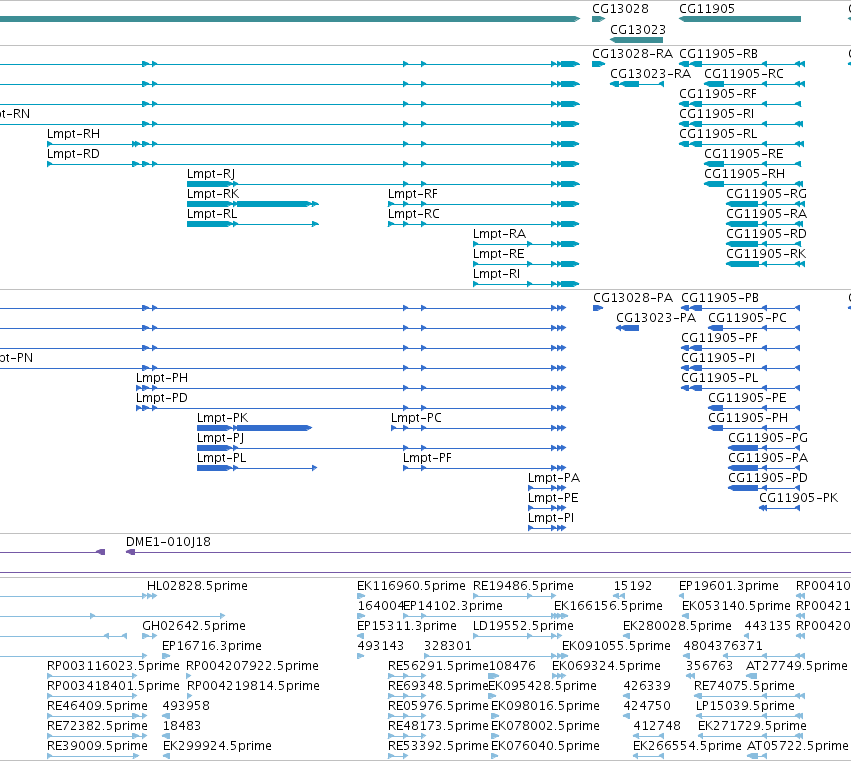Screen dimensions: 851x761
Task: Select protein Lmpt-PE
Action: click(553, 499)
